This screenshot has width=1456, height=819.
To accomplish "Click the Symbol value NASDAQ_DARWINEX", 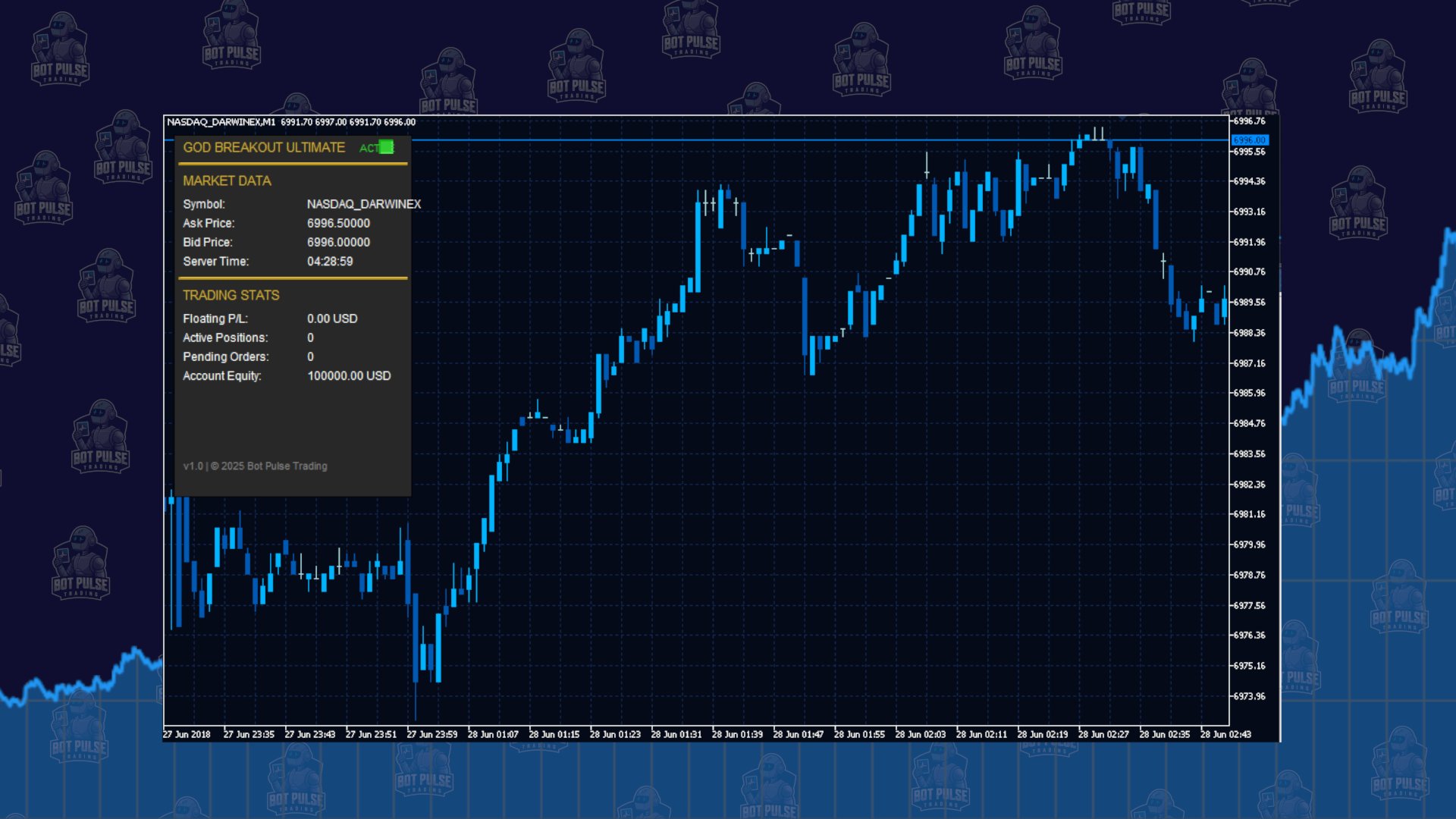I will coord(365,204).
